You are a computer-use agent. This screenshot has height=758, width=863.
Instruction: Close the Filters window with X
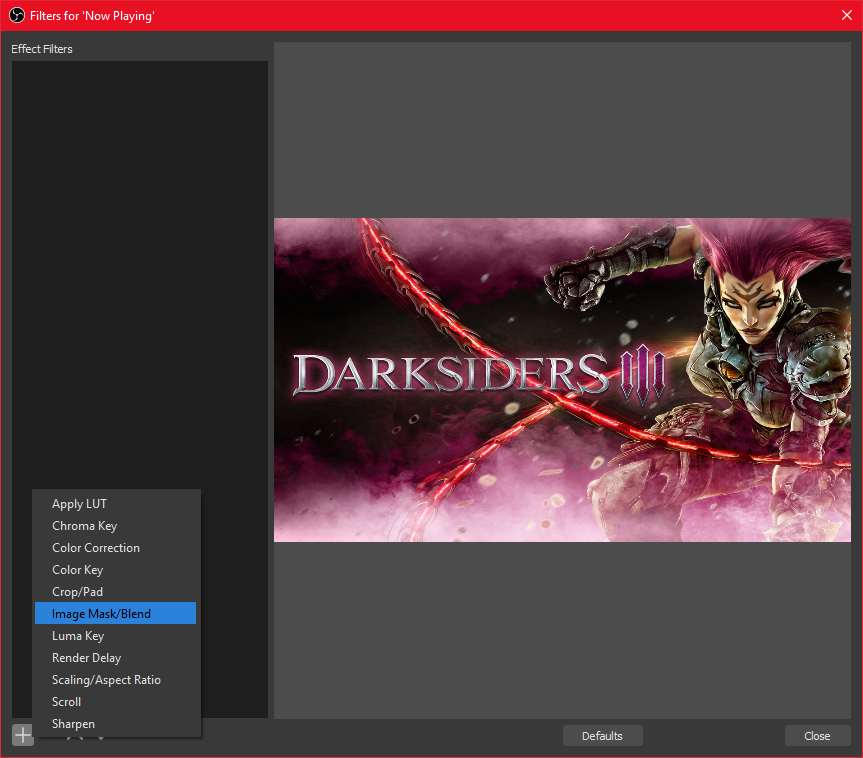pyautogui.click(x=847, y=15)
